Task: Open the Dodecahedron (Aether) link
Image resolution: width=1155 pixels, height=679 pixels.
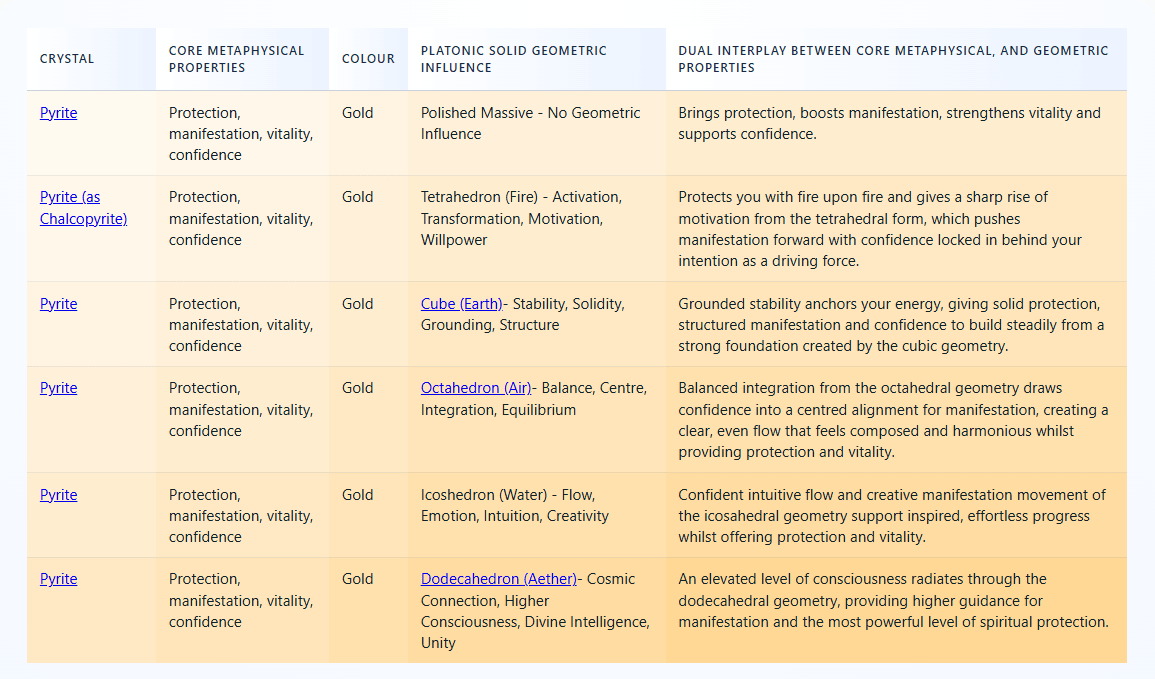Action: click(x=499, y=579)
